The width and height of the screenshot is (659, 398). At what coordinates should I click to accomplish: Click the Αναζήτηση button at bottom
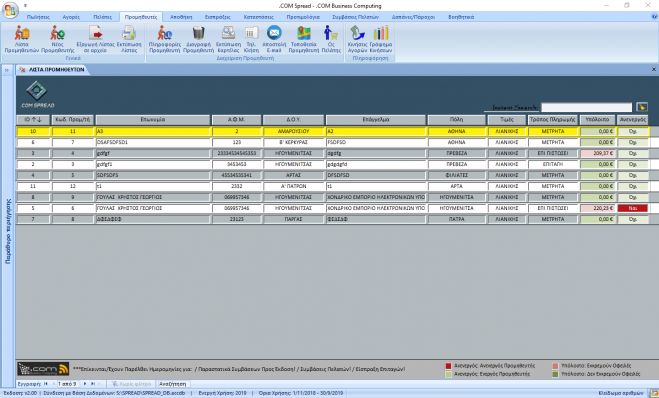(x=172, y=384)
